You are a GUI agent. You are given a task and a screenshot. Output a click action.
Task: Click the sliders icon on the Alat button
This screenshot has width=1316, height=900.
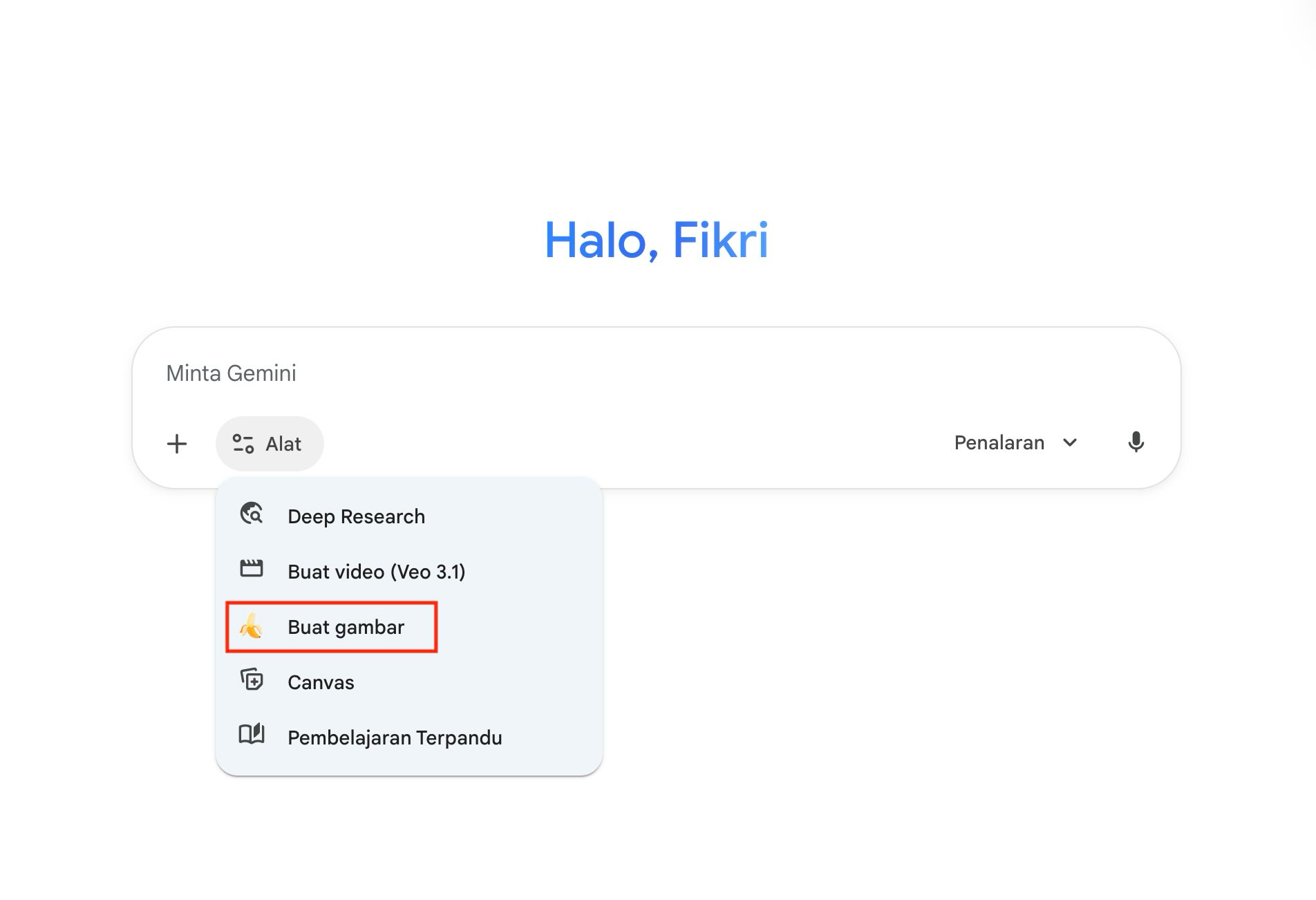pos(243,444)
